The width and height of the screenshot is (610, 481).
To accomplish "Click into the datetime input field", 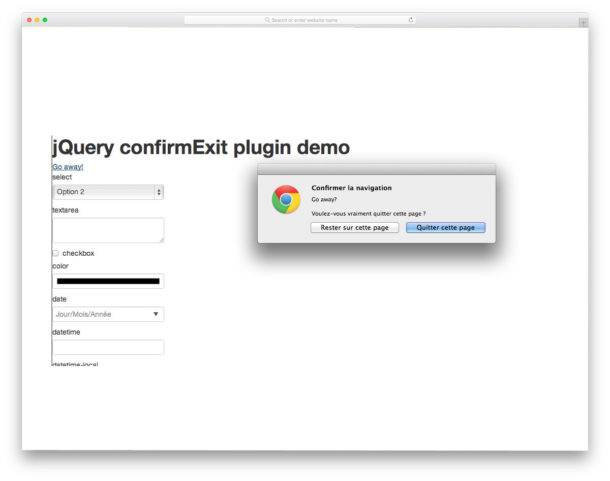I will click(x=108, y=347).
